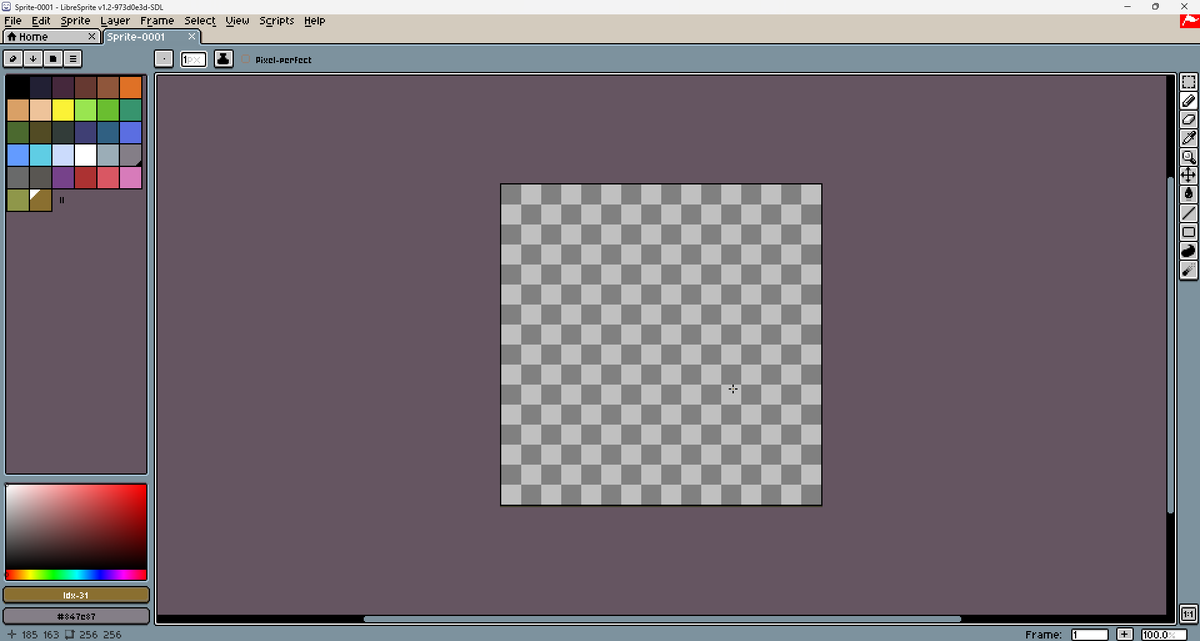Open the palette options menu button
The image size is (1200, 641).
click(72, 59)
